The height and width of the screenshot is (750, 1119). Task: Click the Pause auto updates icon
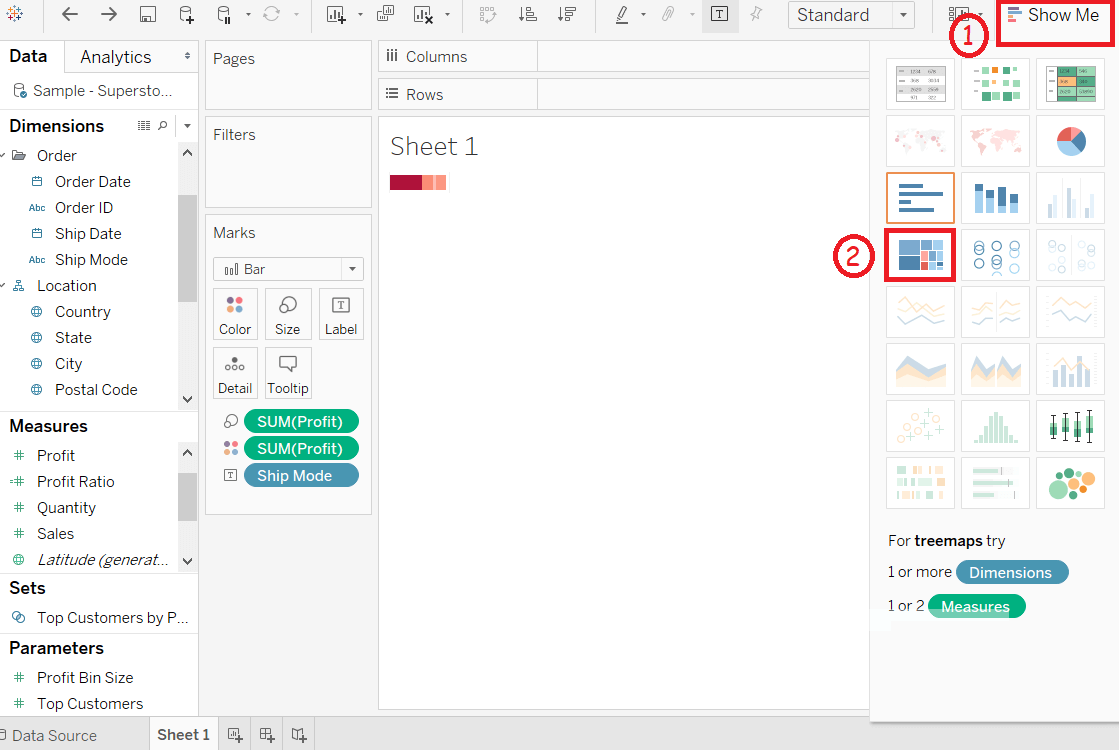224,14
